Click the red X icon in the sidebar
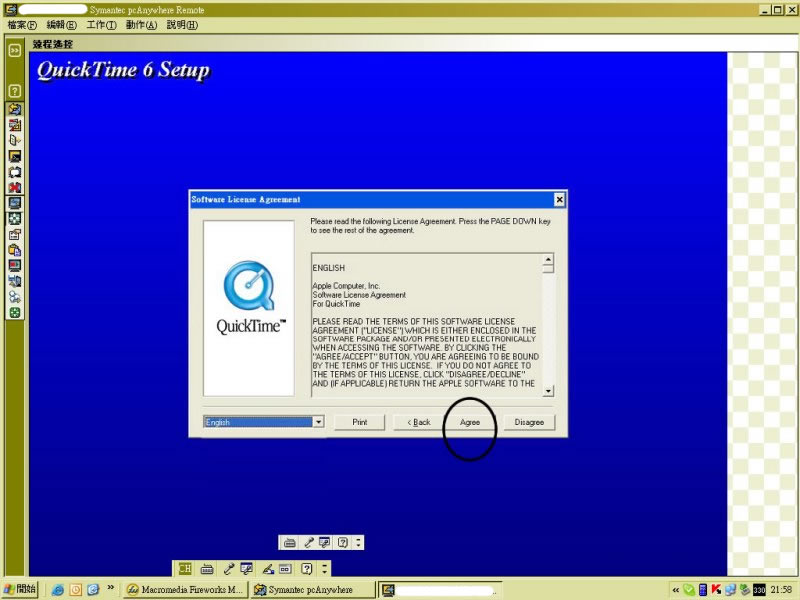The height and width of the screenshot is (600, 800). (15, 187)
